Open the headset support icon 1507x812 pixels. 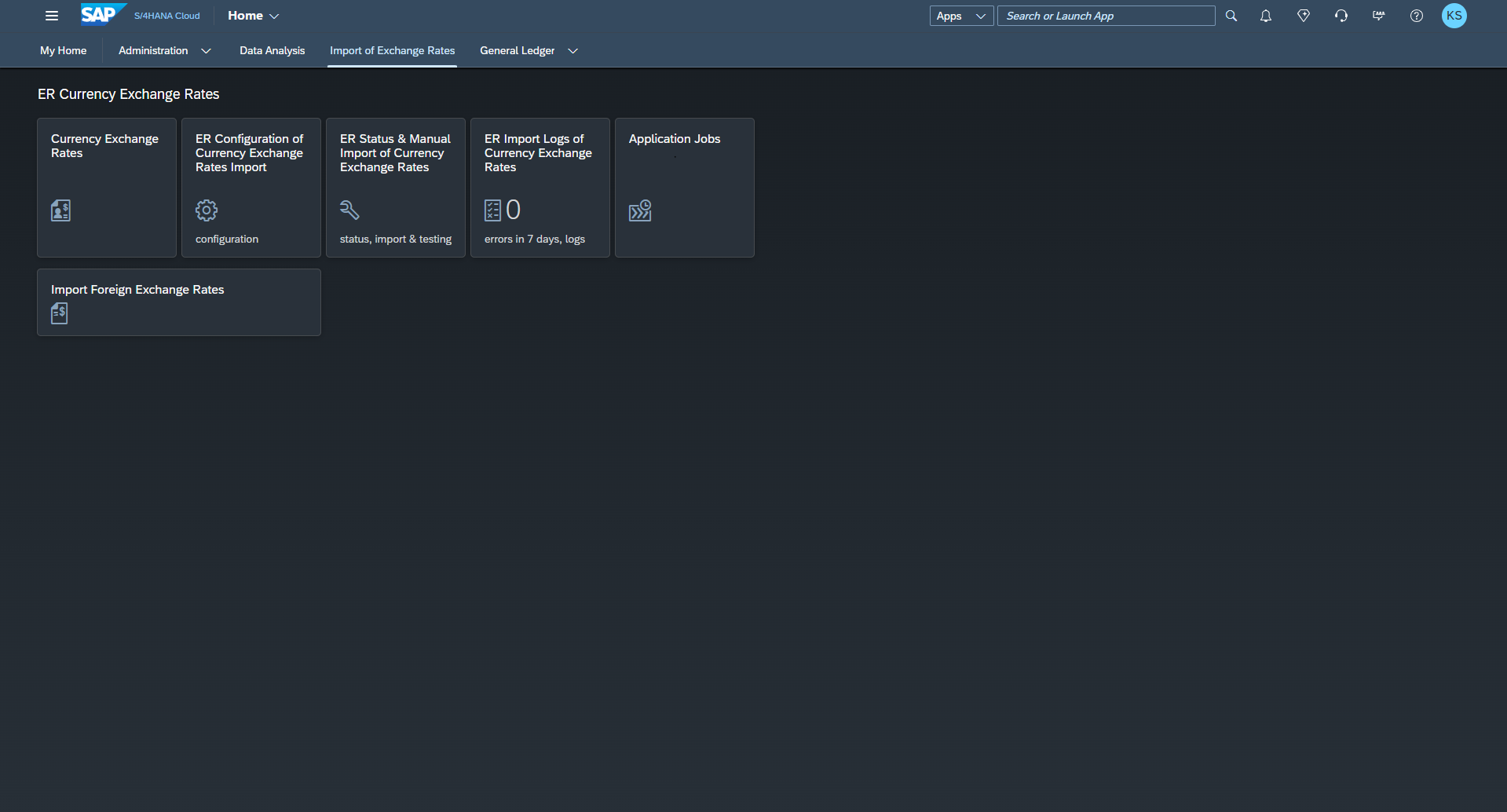tap(1341, 16)
